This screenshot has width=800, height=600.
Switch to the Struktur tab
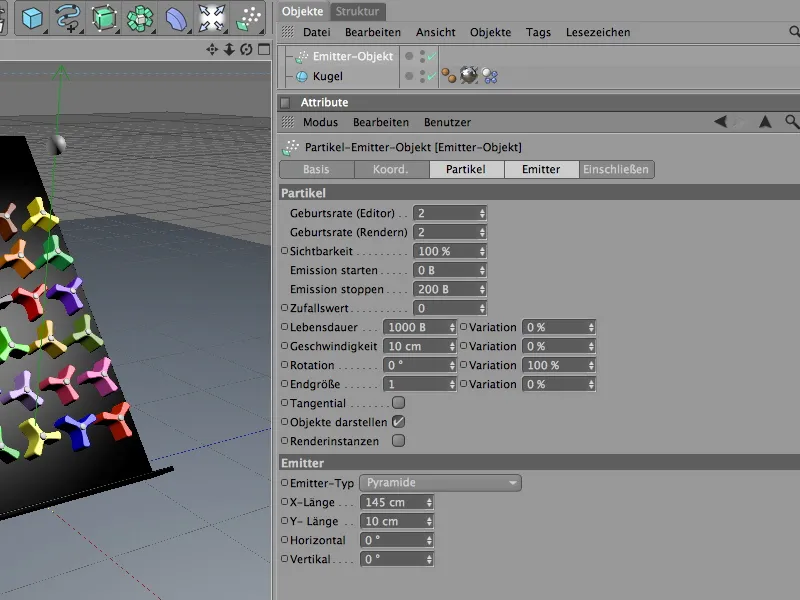tap(357, 11)
